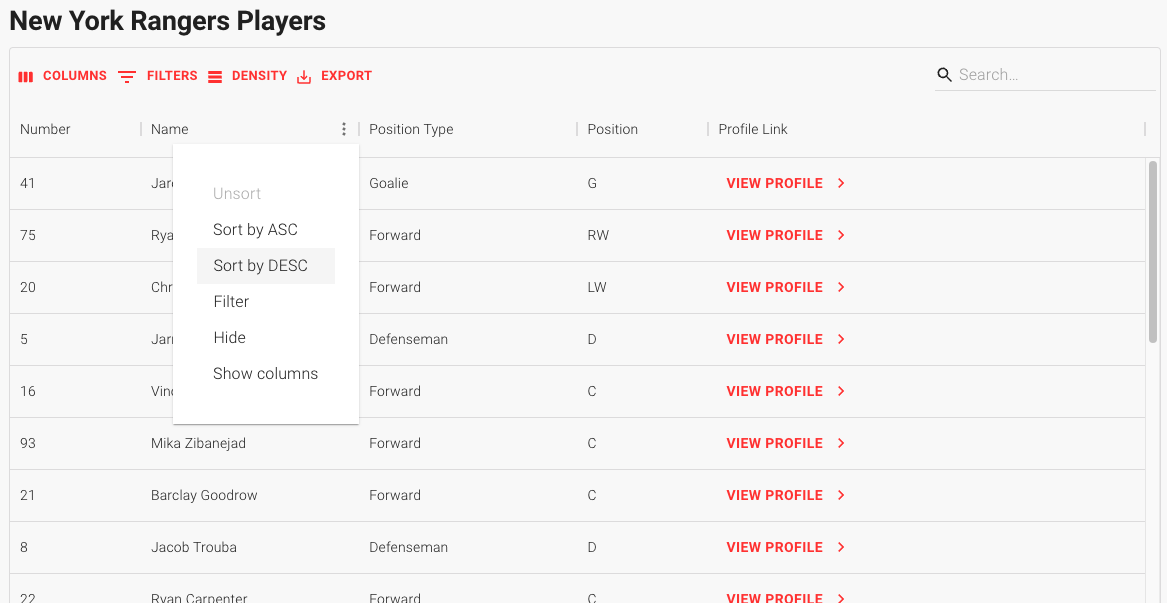Click the EXPORT download icon
Image resolution: width=1167 pixels, height=603 pixels.
(303, 76)
